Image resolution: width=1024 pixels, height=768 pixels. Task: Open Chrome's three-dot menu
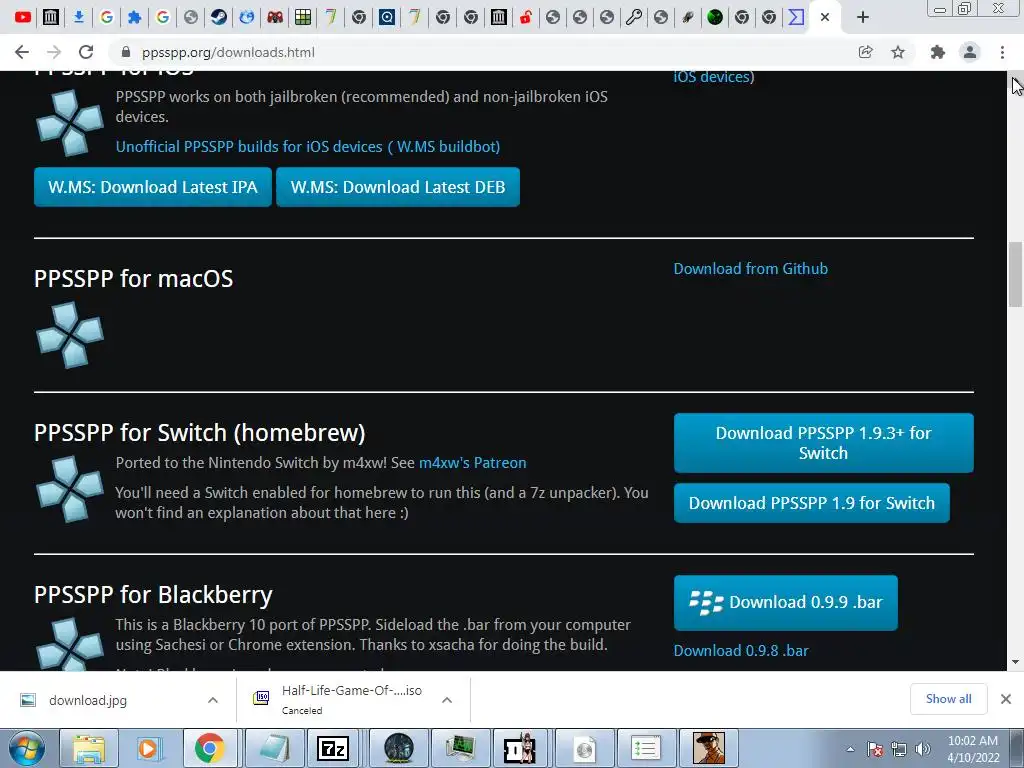pos(1002,52)
